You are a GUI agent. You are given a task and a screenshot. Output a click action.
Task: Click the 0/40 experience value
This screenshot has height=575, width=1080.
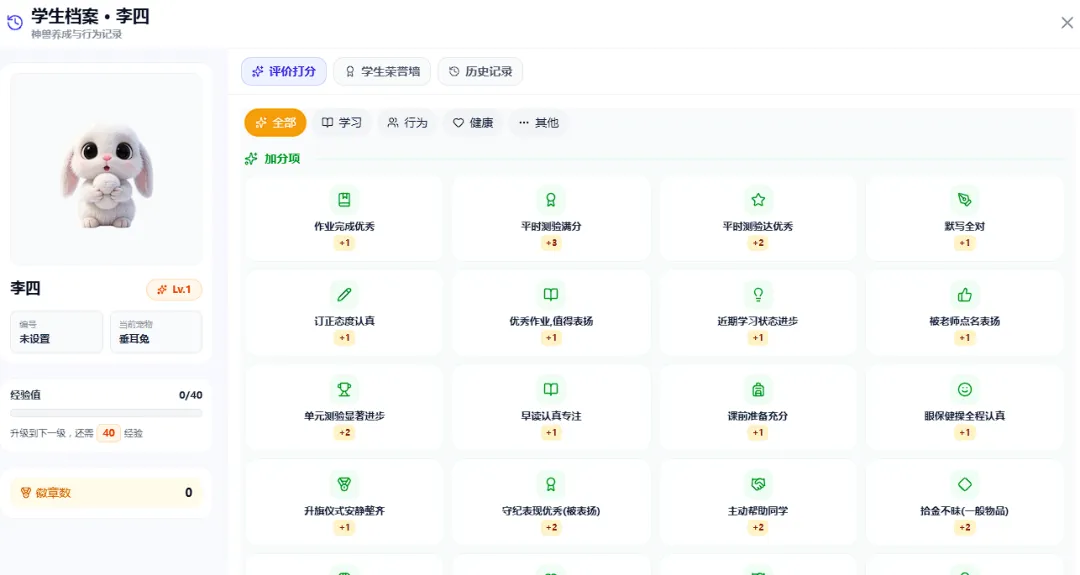pyautogui.click(x=191, y=395)
